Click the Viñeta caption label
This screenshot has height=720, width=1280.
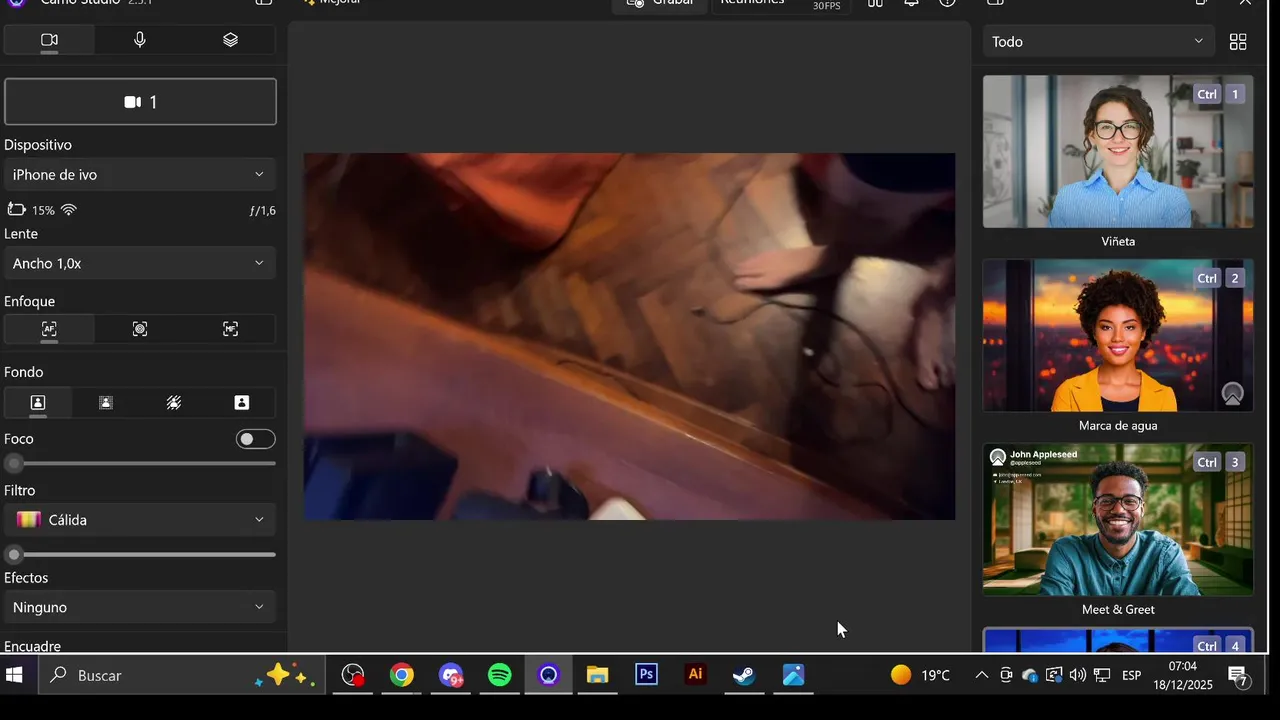click(x=1118, y=242)
